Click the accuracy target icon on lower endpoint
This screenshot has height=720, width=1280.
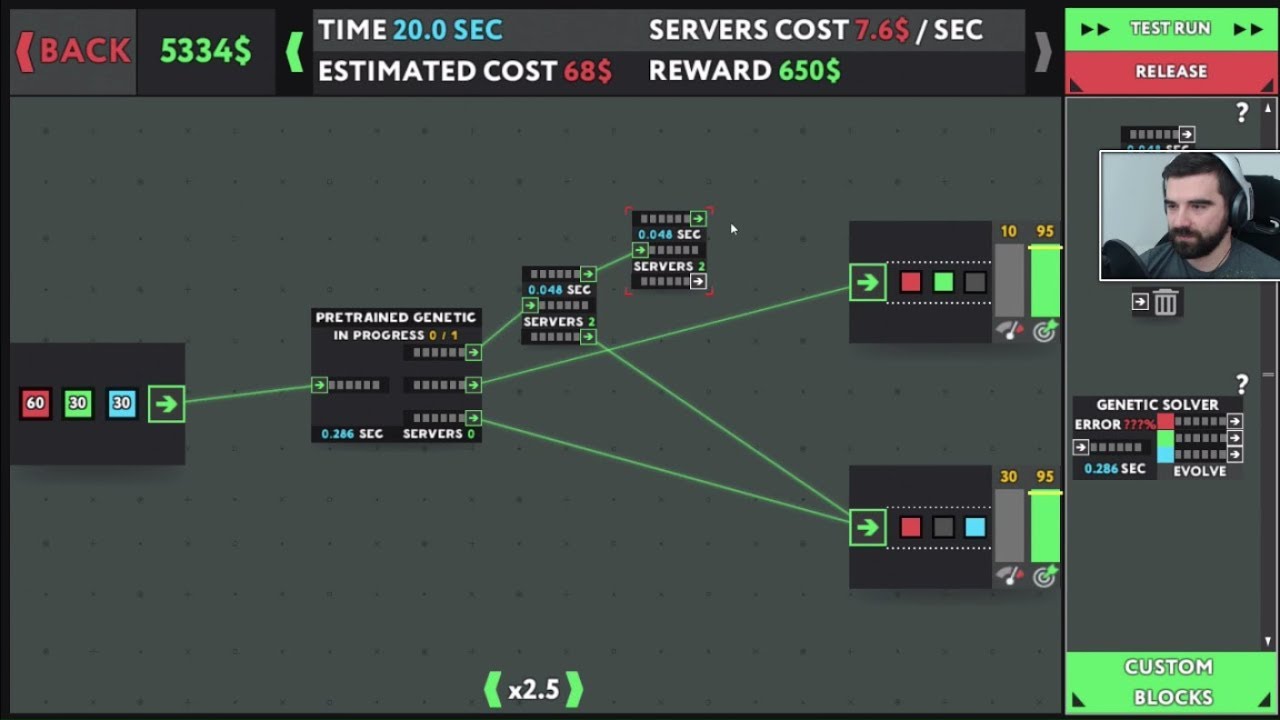point(1045,576)
